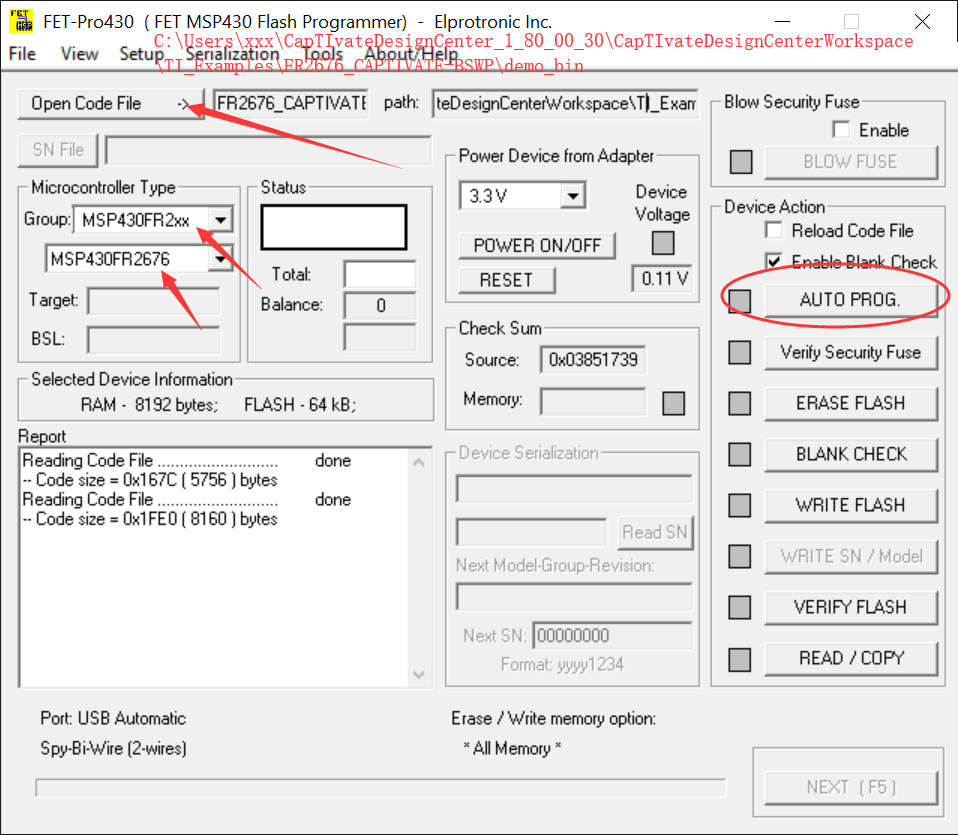This screenshot has height=835, width=958.
Task: Click the 'Code size = 0x167C ( 5756 ) bytes' line
Action: 150,480
